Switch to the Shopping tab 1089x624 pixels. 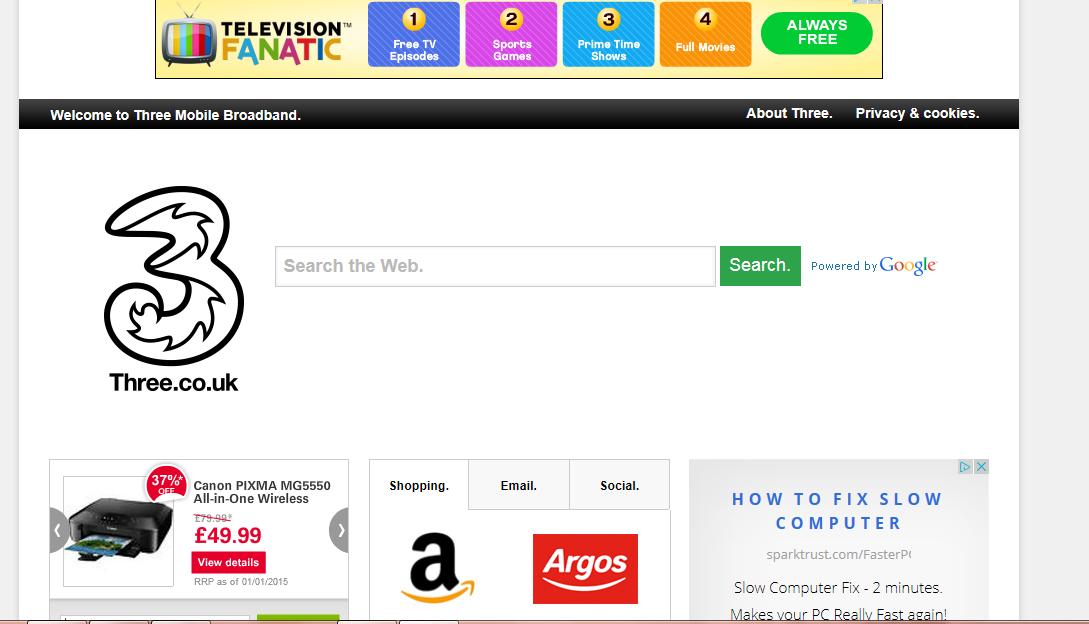point(419,486)
